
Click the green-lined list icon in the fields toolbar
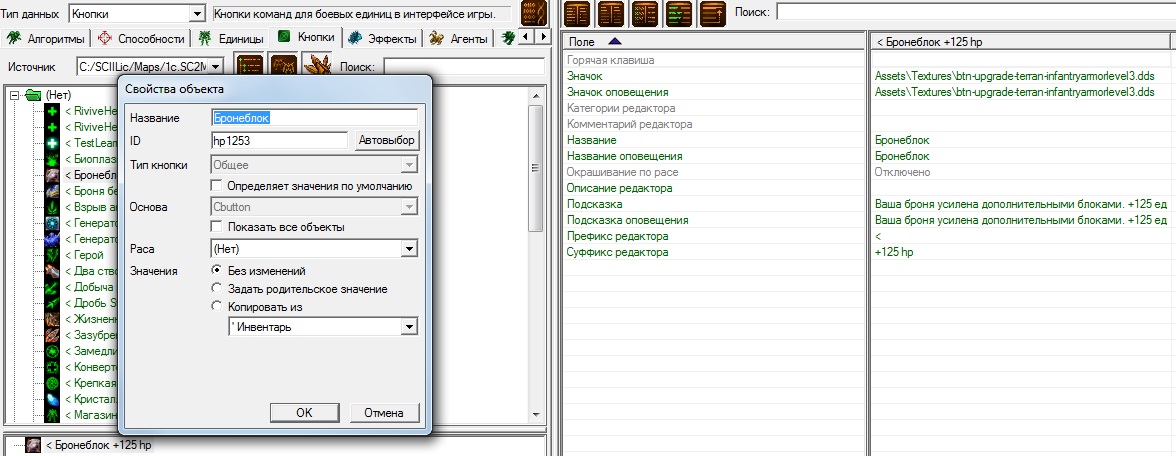pyautogui.click(x=680, y=13)
